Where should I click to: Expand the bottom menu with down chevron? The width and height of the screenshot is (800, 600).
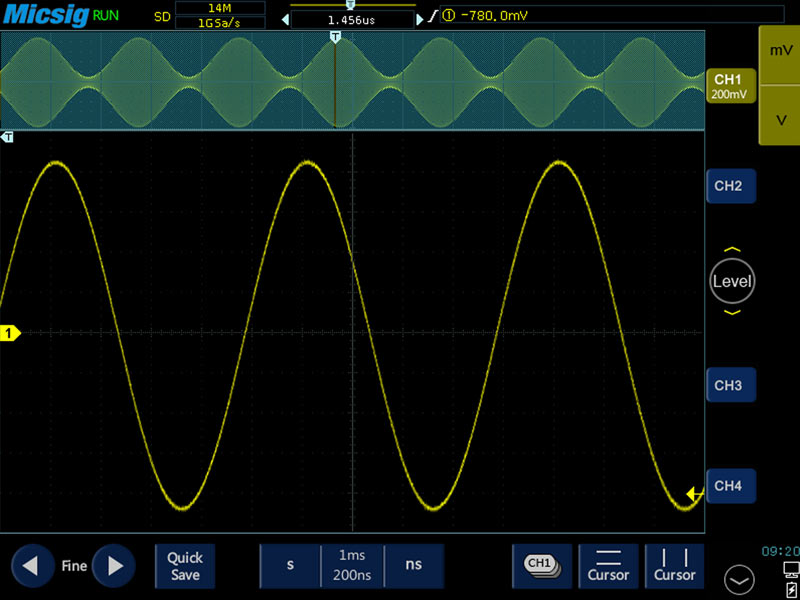[740, 578]
